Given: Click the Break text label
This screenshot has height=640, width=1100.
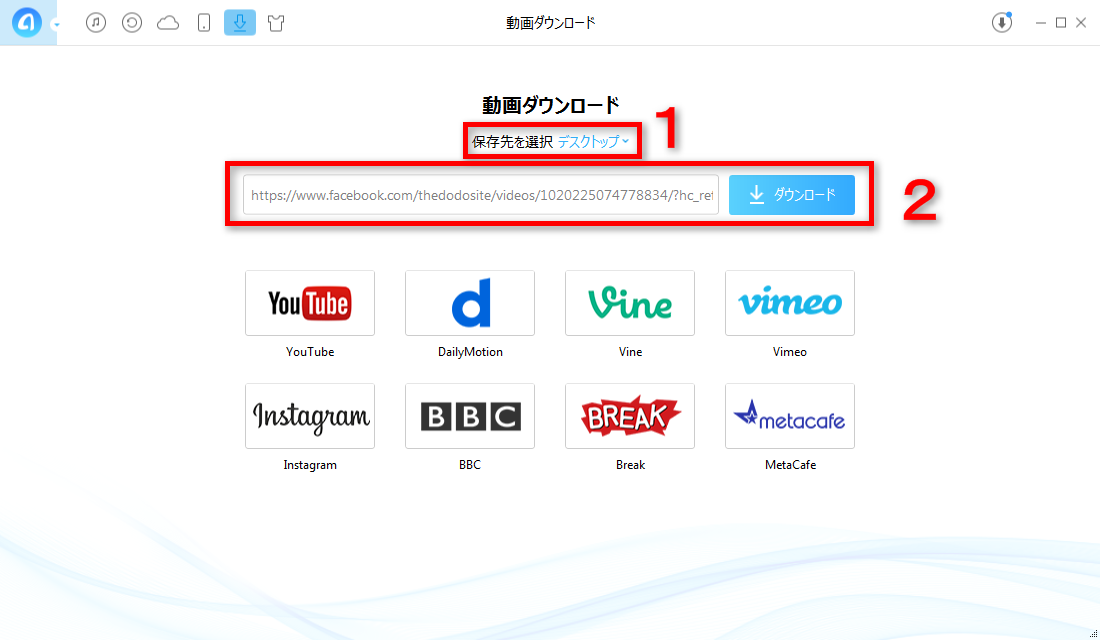Looking at the screenshot, I should [630, 465].
